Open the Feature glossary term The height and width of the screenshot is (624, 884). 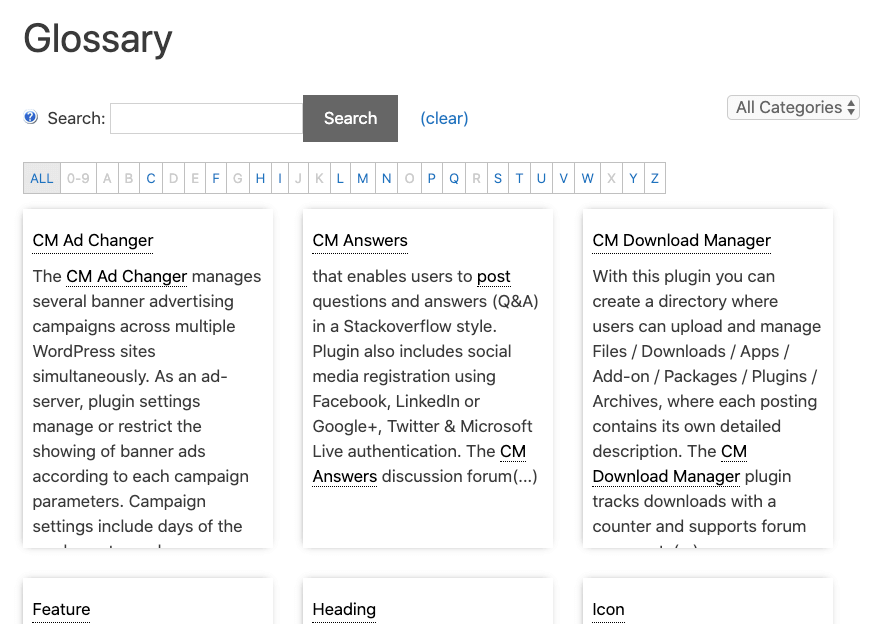point(61,609)
